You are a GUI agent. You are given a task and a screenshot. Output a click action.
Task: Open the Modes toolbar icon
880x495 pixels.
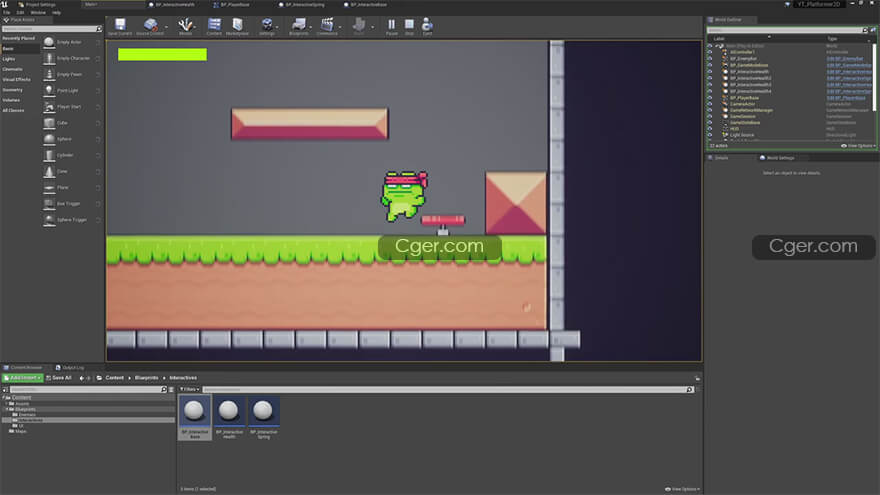click(x=185, y=25)
